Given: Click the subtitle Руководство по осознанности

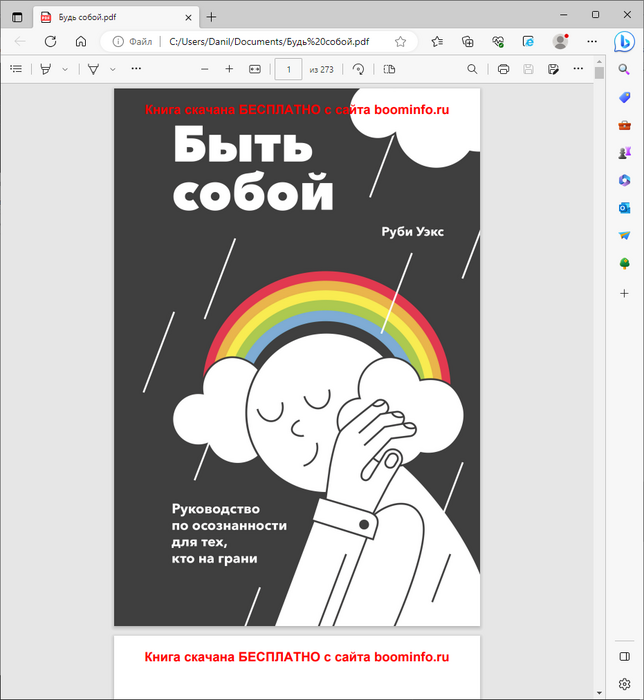Looking at the screenshot, I should [229, 517].
